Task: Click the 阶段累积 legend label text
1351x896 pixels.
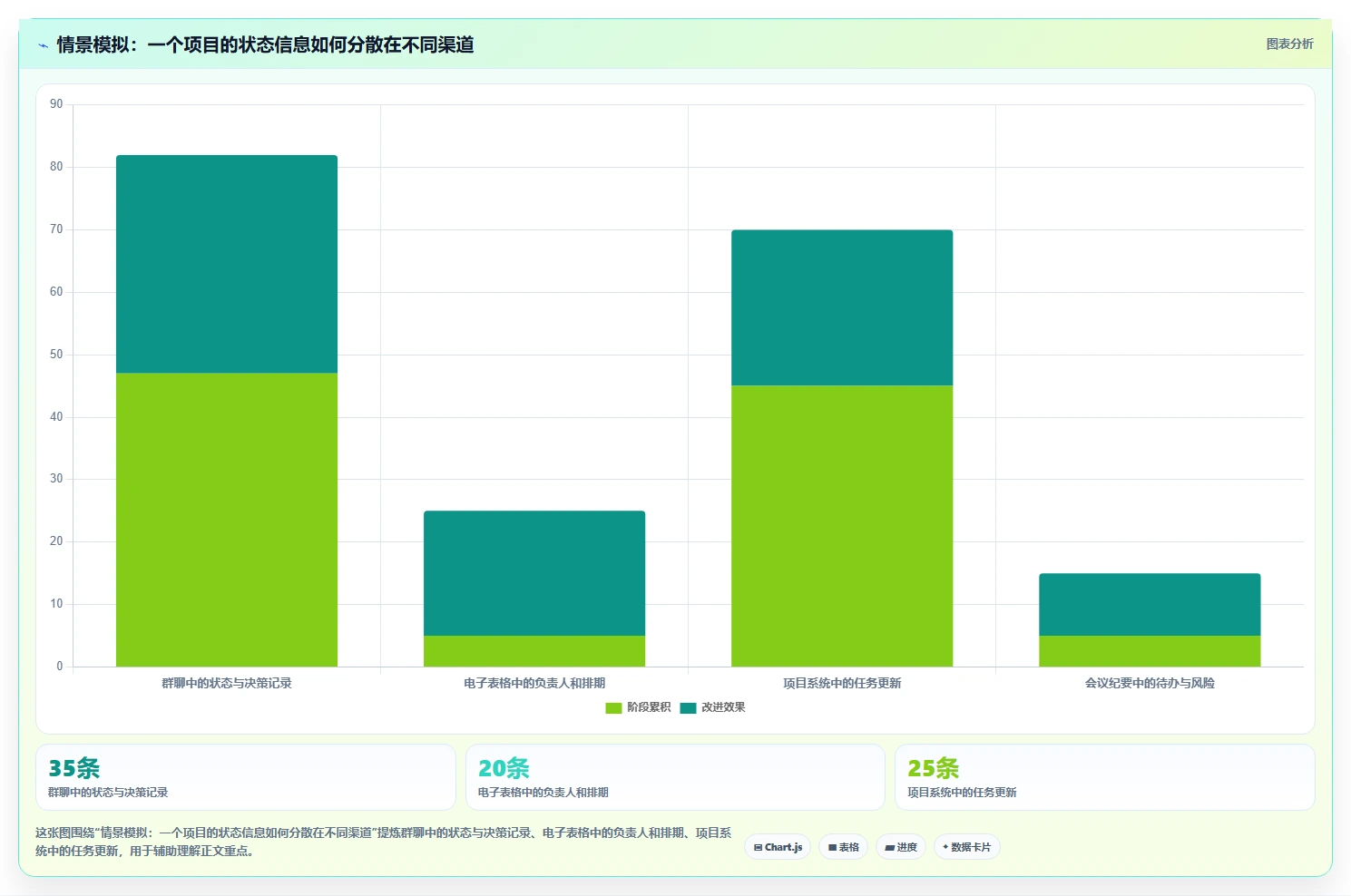Action: (x=649, y=707)
